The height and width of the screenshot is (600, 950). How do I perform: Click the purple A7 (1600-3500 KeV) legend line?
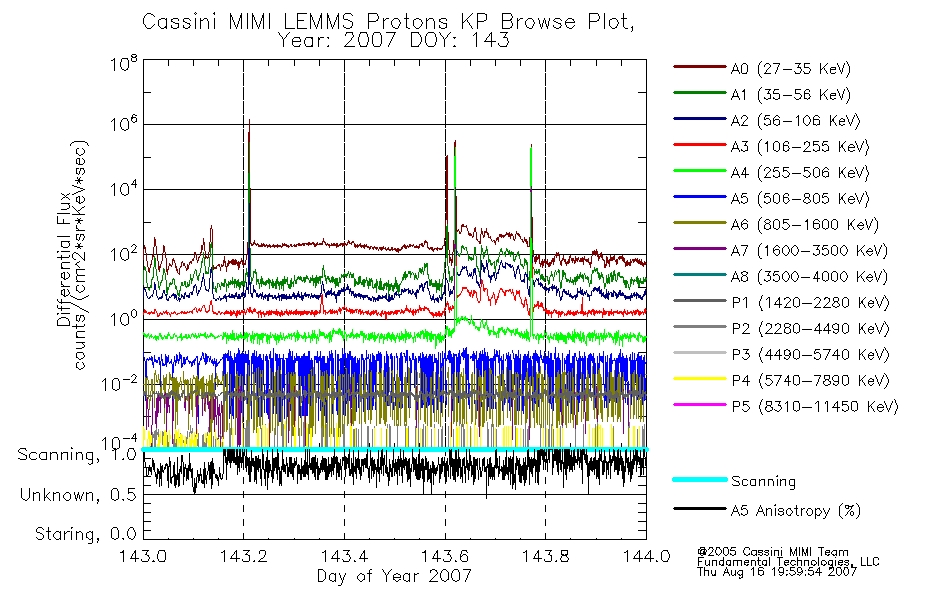pyautogui.click(x=700, y=249)
